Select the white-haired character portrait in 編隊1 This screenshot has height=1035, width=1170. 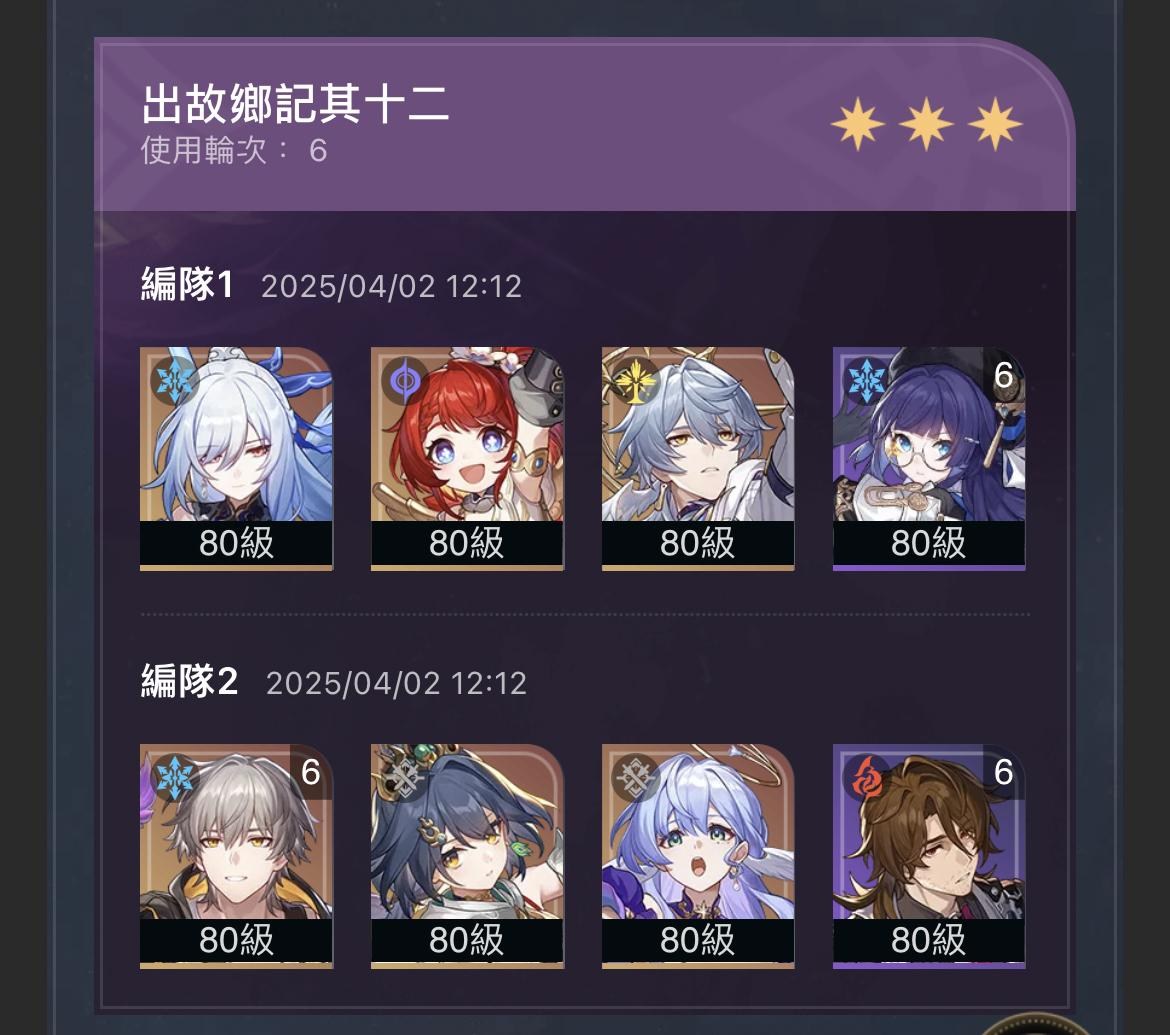coord(236,459)
